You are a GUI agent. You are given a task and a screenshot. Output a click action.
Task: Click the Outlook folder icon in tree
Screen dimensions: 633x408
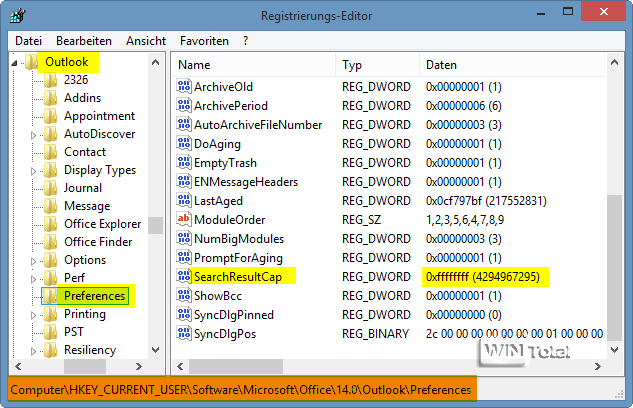31,62
